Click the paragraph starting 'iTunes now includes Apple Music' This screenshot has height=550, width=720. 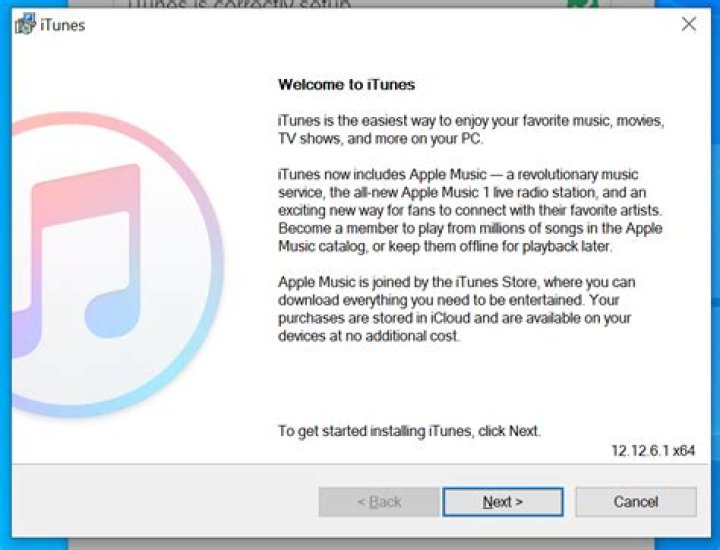[470, 210]
